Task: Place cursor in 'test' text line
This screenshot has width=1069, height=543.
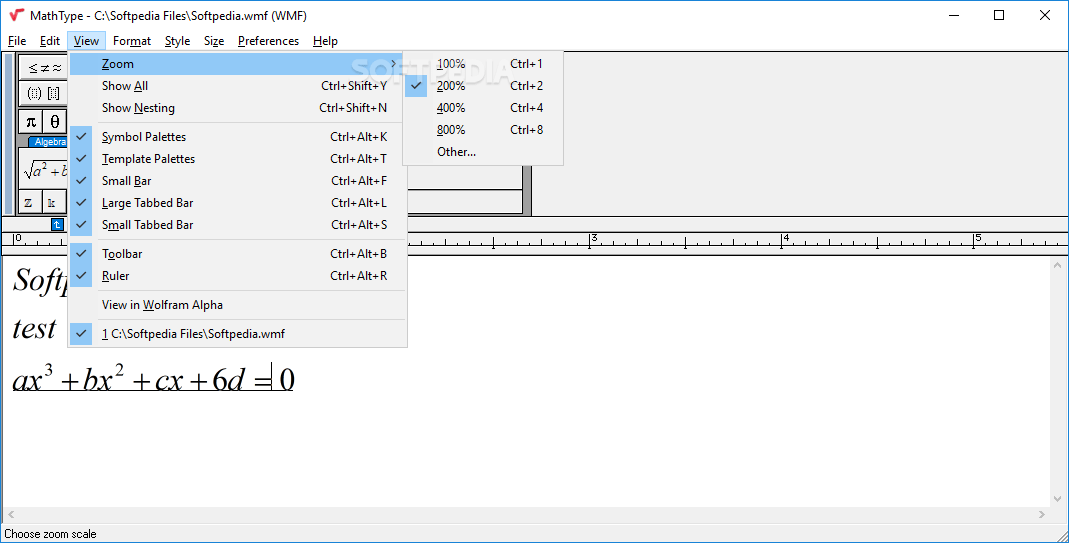Action: tap(34, 329)
